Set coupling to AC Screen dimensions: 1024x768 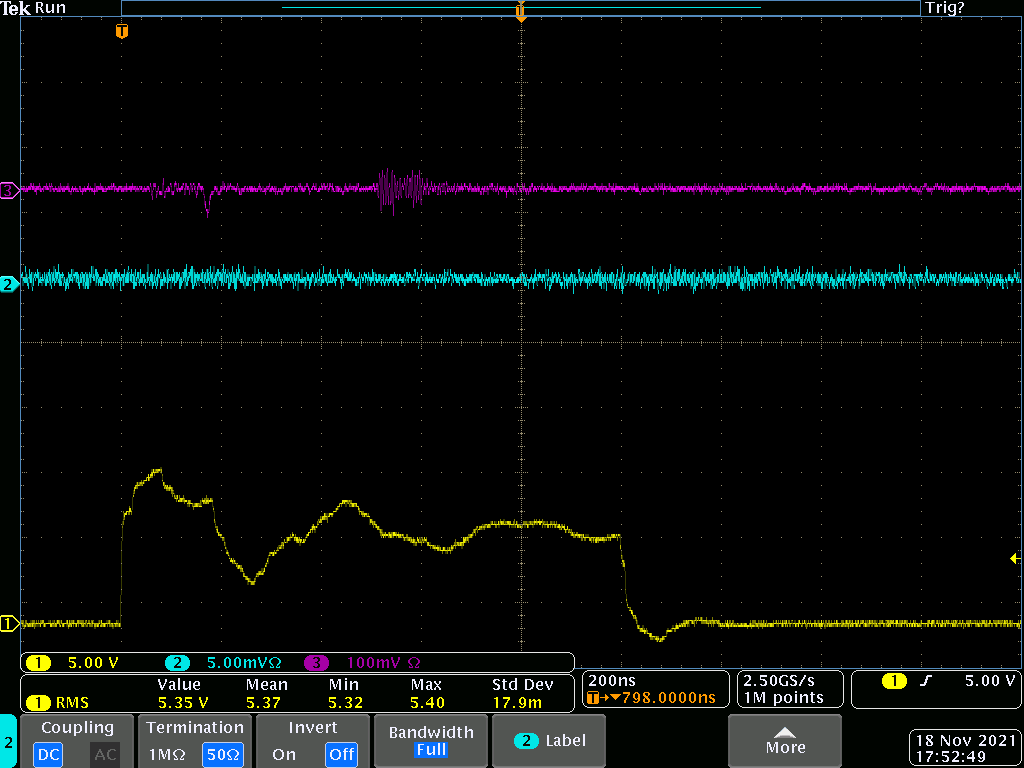click(105, 754)
